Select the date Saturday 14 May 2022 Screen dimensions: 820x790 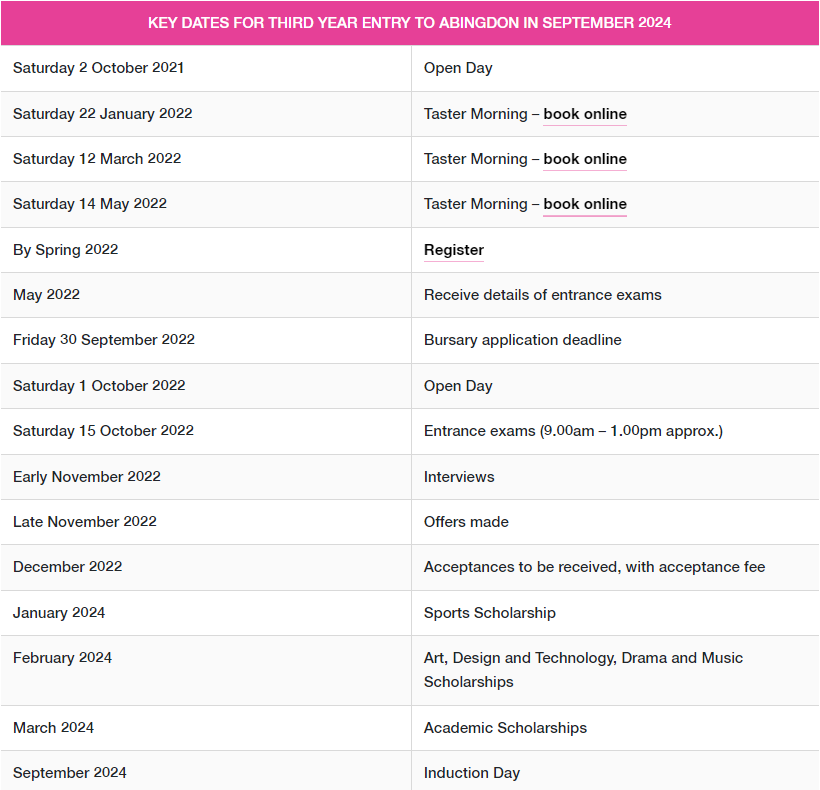pyautogui.click(x=90, y=204)
